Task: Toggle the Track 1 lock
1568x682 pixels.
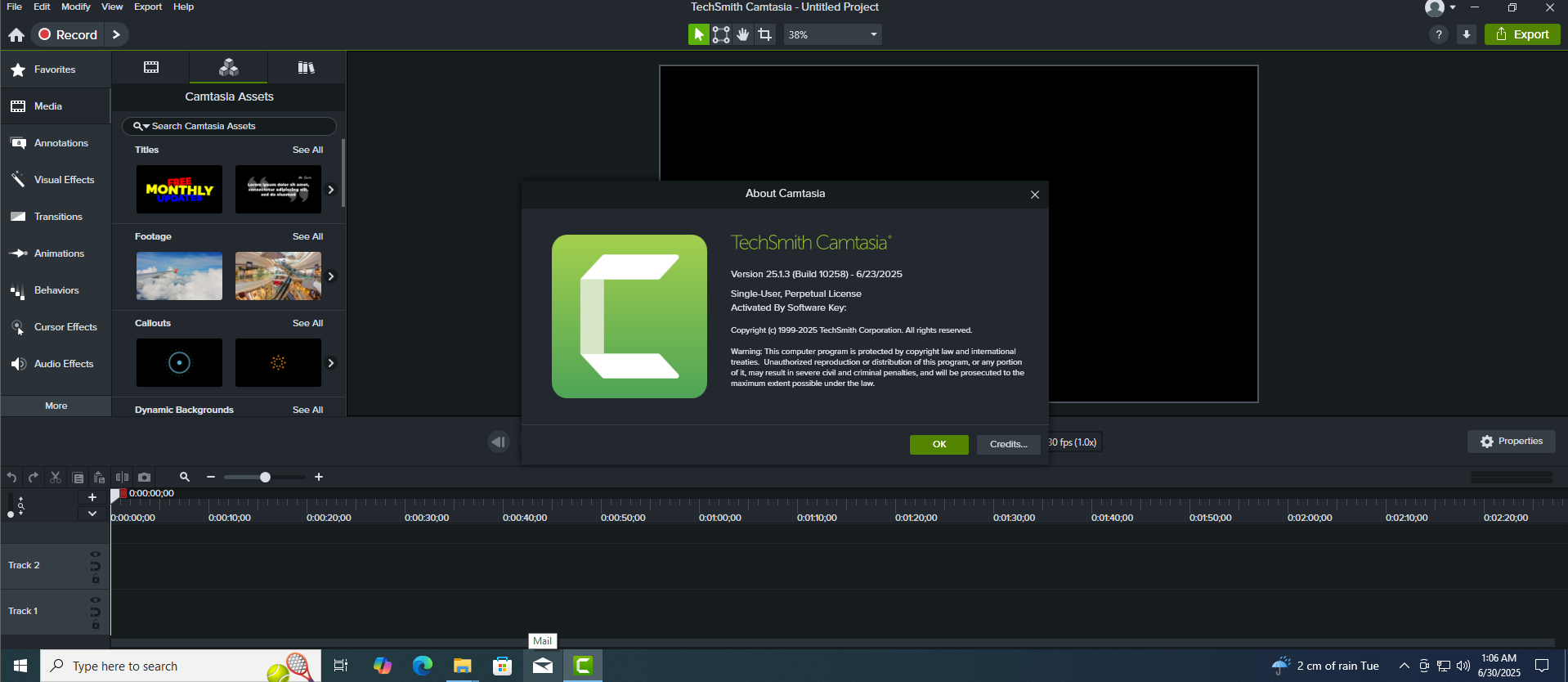Action: tap(96, 625)
